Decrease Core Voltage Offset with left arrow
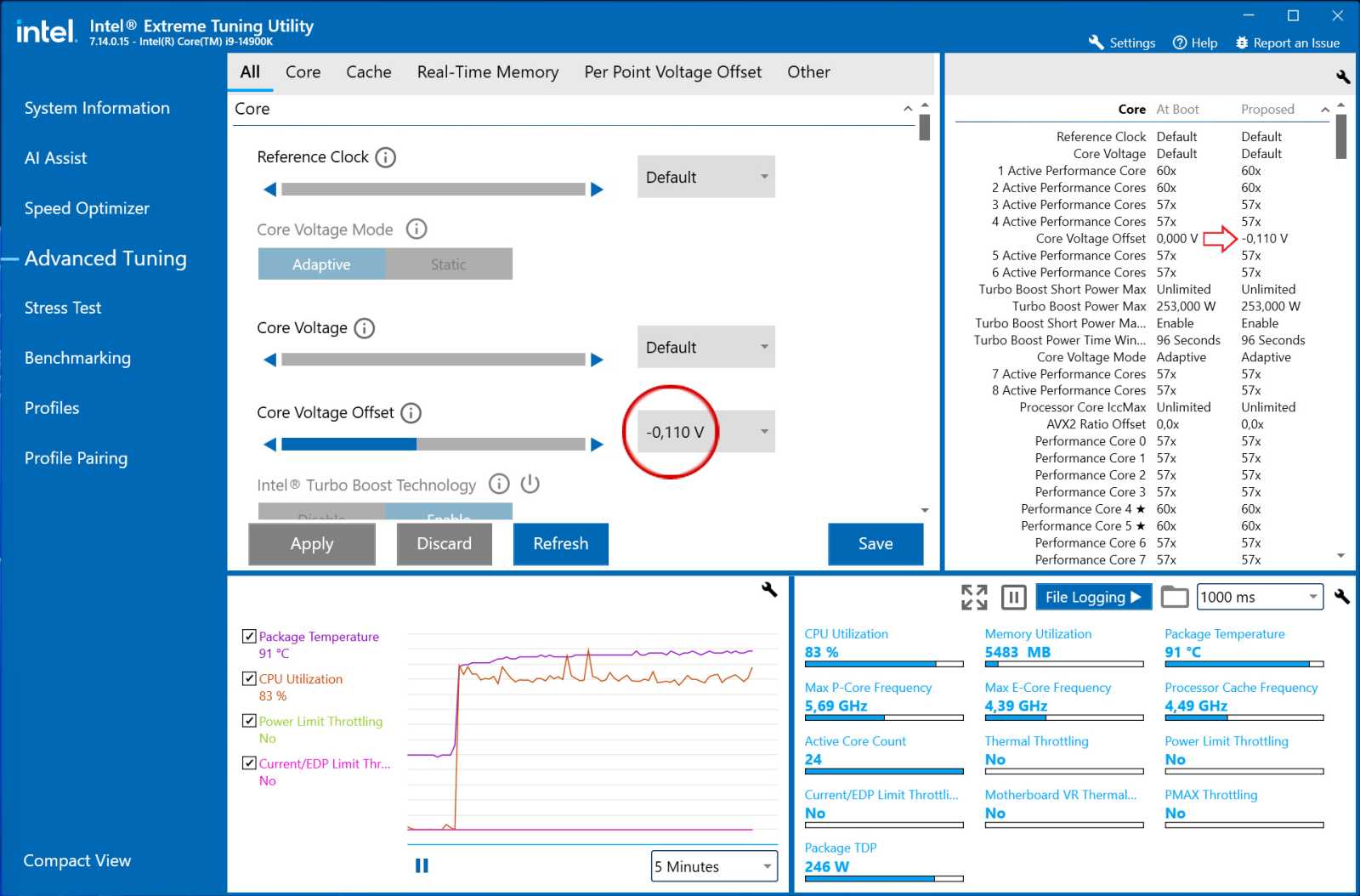Image resolution: width=1360 pixels, height=896 pixels. click(270, 444)
